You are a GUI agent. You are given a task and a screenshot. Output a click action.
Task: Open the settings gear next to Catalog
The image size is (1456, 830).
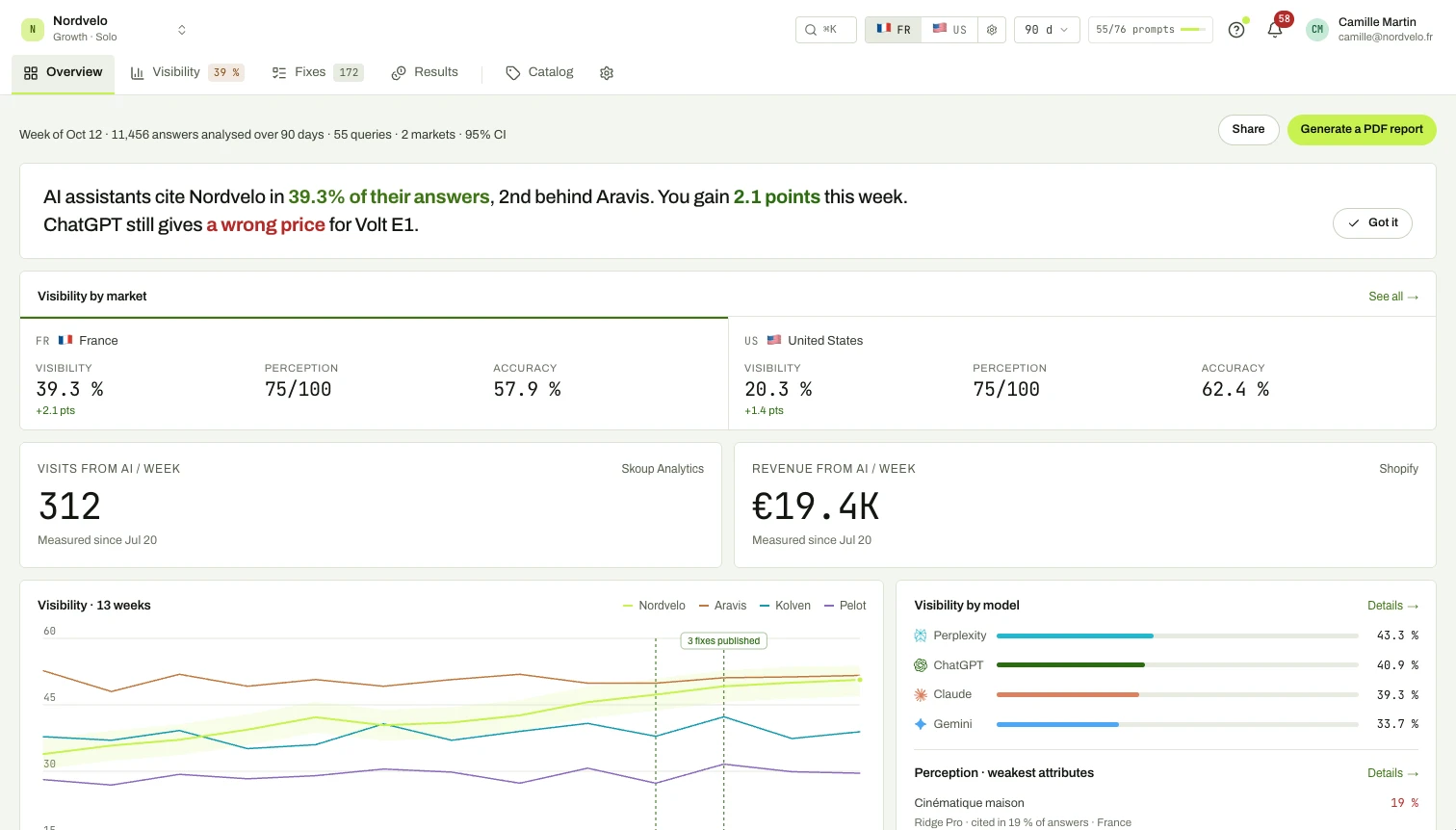pyautogui.click(x=607, y=73)
